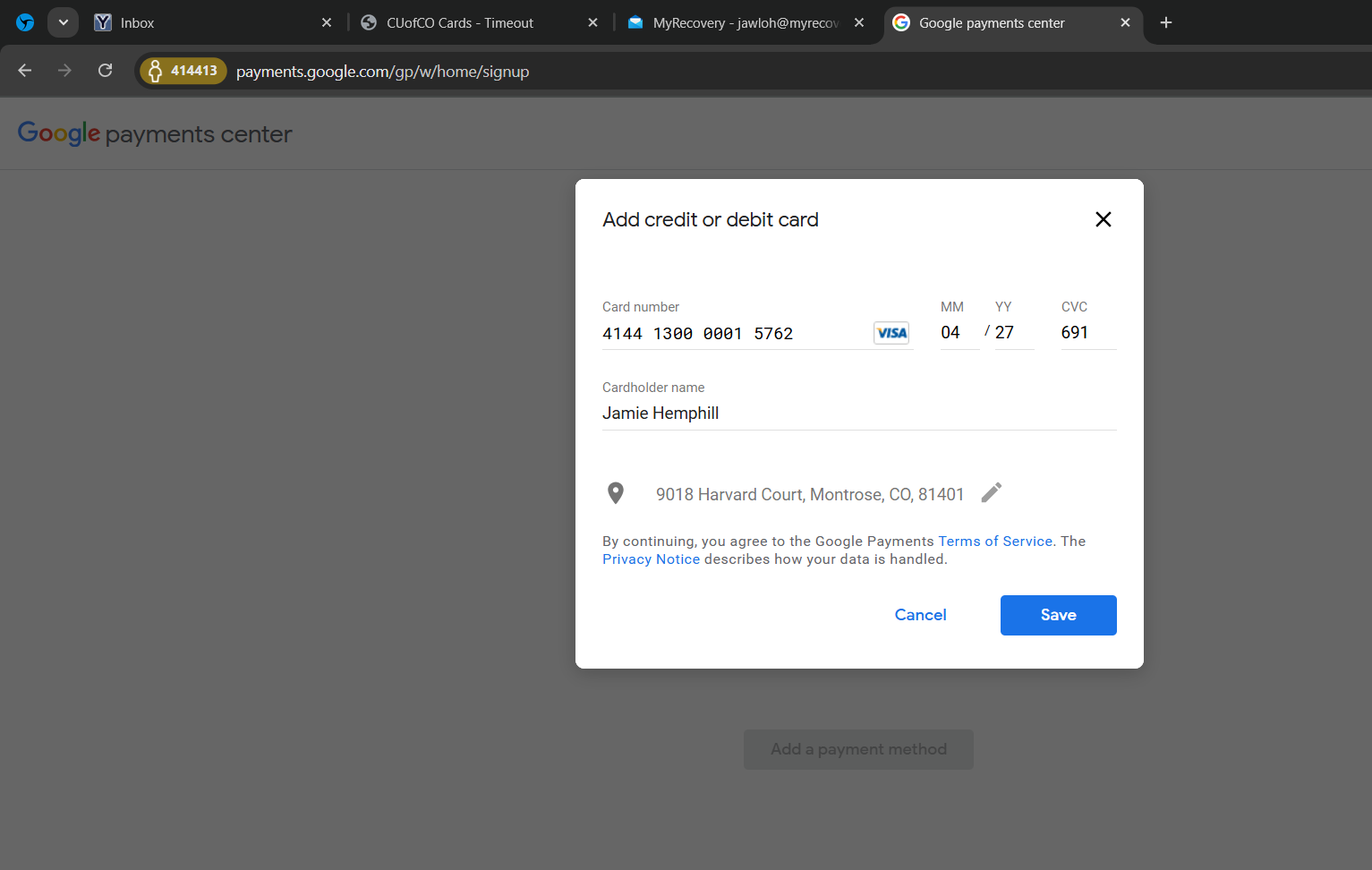Click the 414413 password manager badge
Image resolution: width=1372 pixels, height=870 pixels.
pos(183,71)
